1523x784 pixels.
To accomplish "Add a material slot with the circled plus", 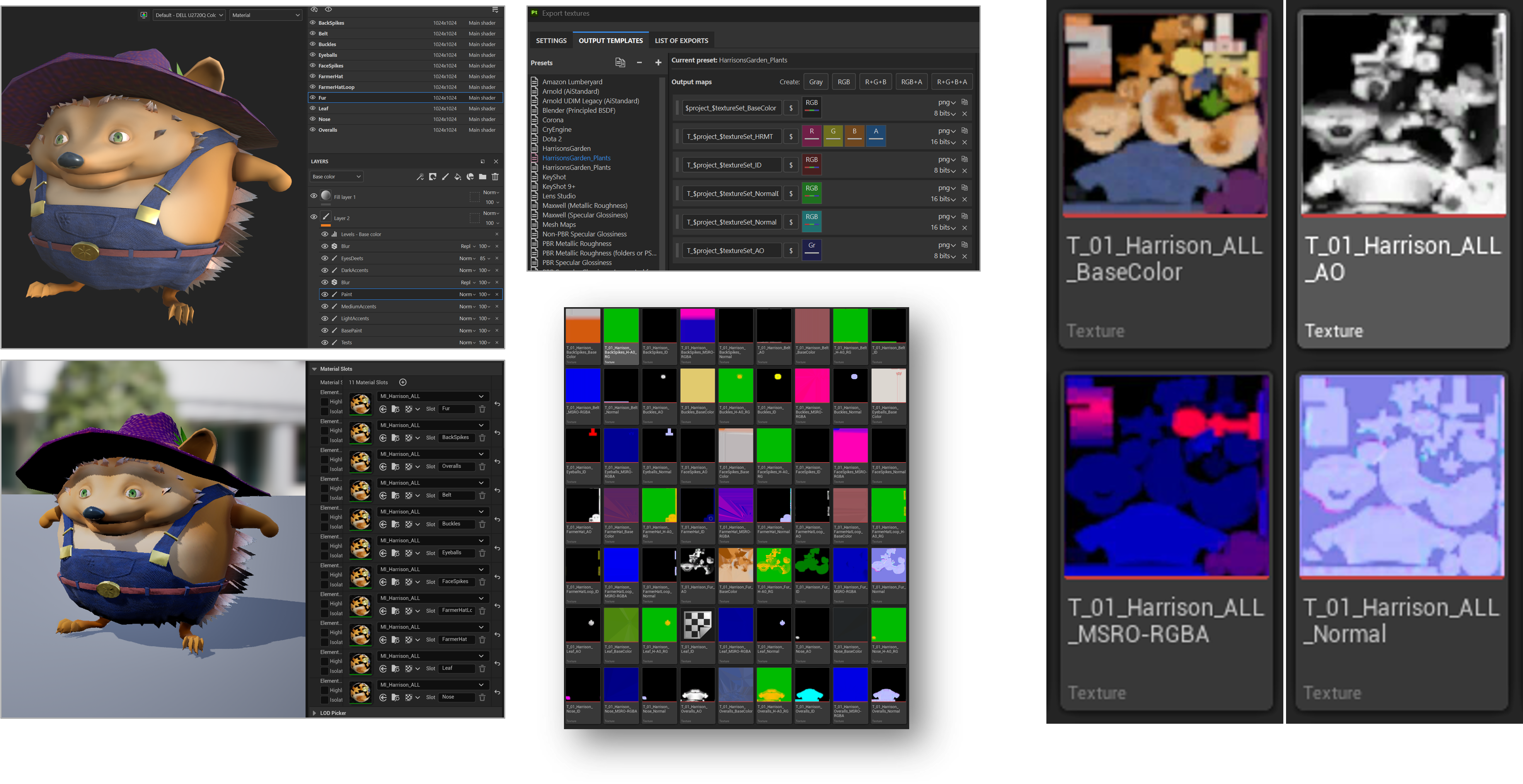I will (x=403, y=382).
